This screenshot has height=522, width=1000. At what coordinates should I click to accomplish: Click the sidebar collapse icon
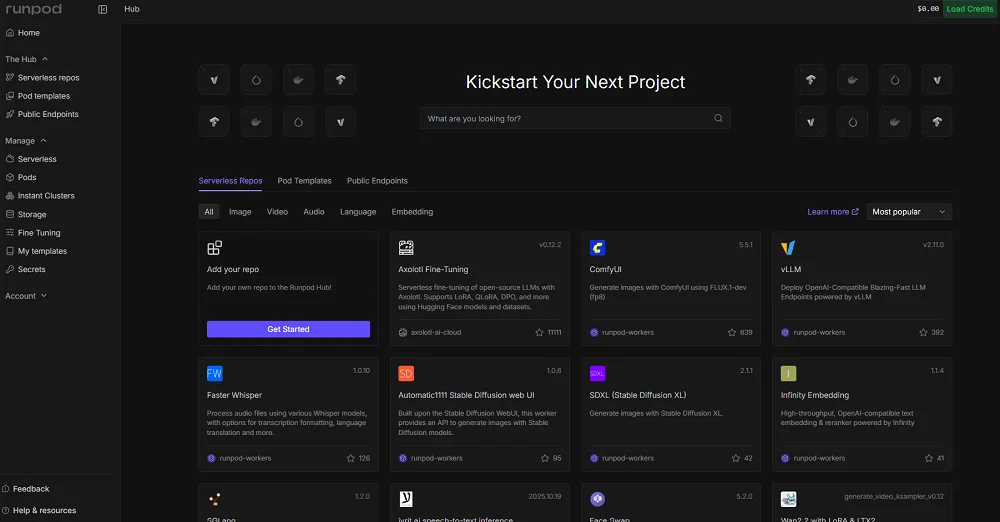coord(103,9)
